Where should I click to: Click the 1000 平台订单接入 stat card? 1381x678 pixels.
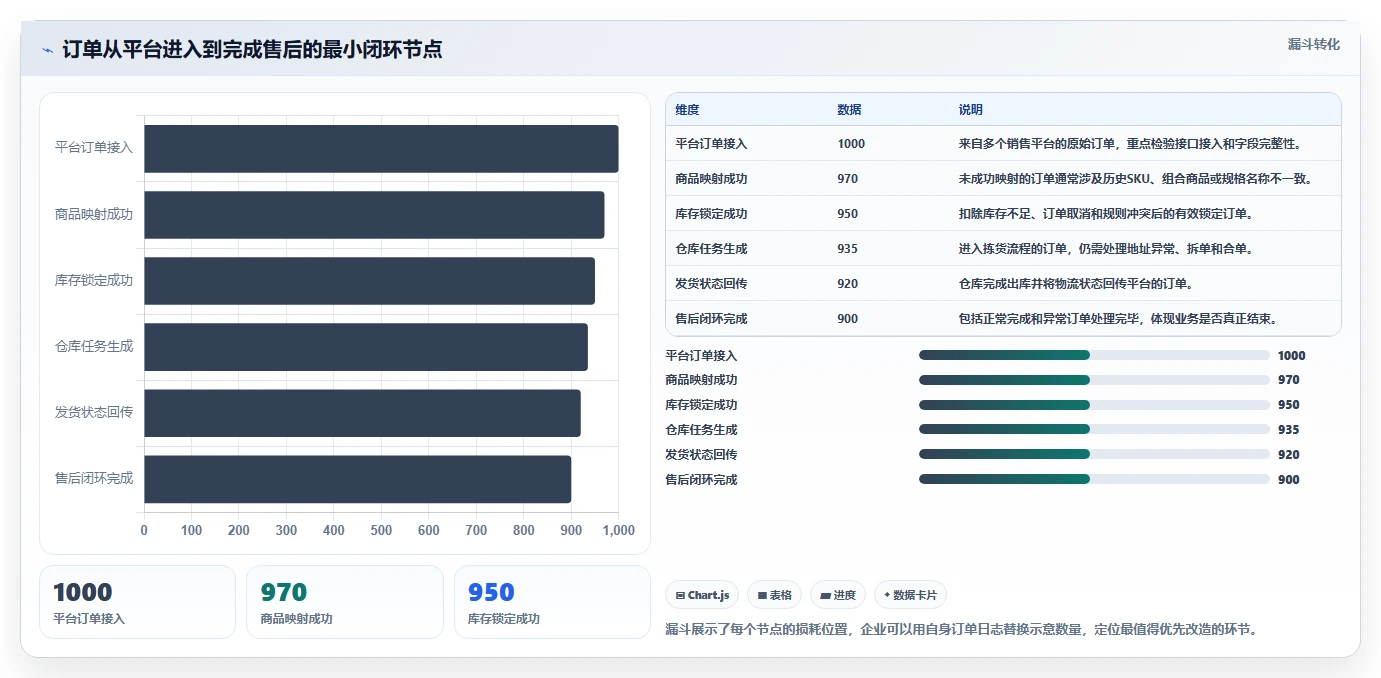pos(137,602)
